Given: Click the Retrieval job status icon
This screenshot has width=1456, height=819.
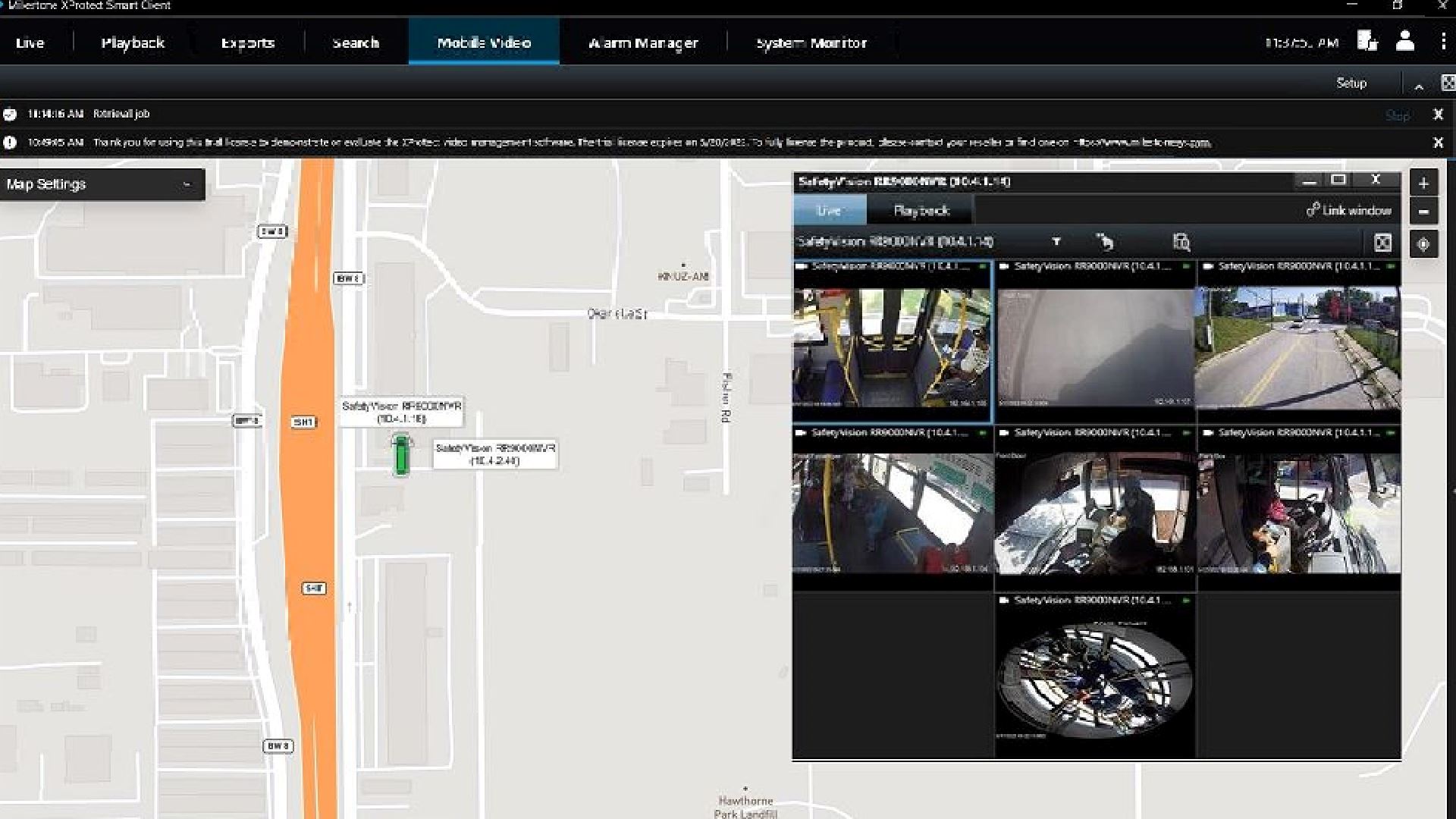Looking at the screenshot, I should coord(10,115).
